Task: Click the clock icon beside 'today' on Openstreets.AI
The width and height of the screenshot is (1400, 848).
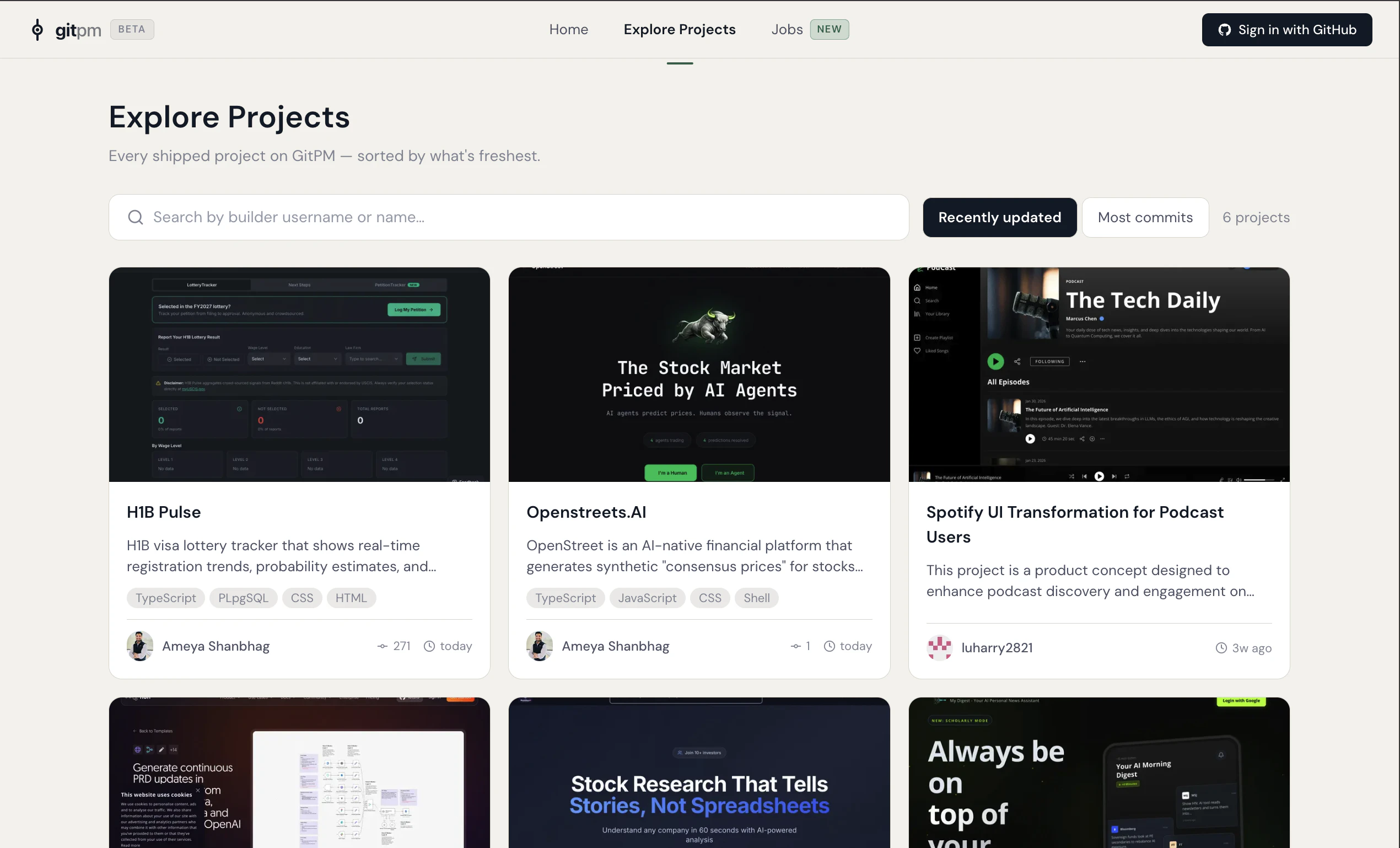Action: [830, 646]
